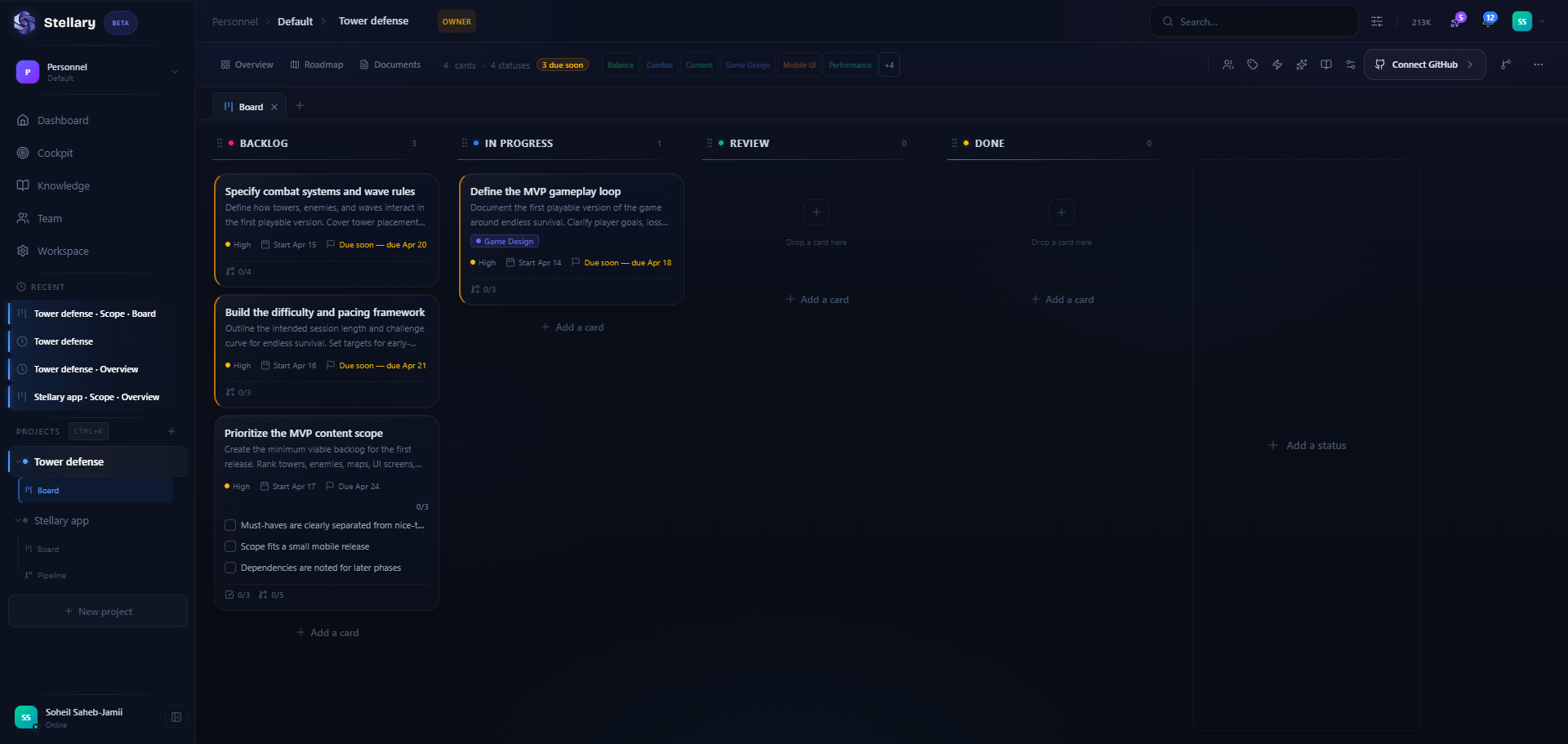Check 'Scope fits a small mobile release'
Image resolution: width=1568 pixels, height=744 pixels.
(230, 546)
